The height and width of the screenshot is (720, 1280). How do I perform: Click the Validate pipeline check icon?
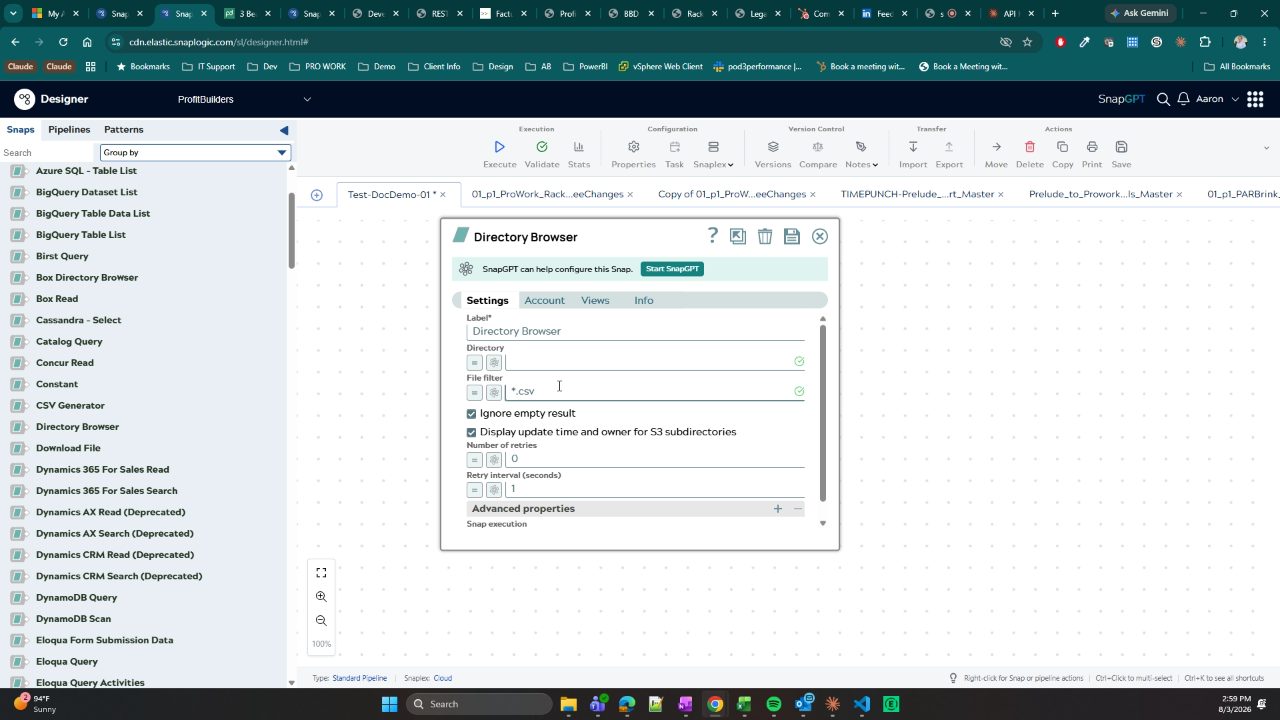(x=542, y=147)
